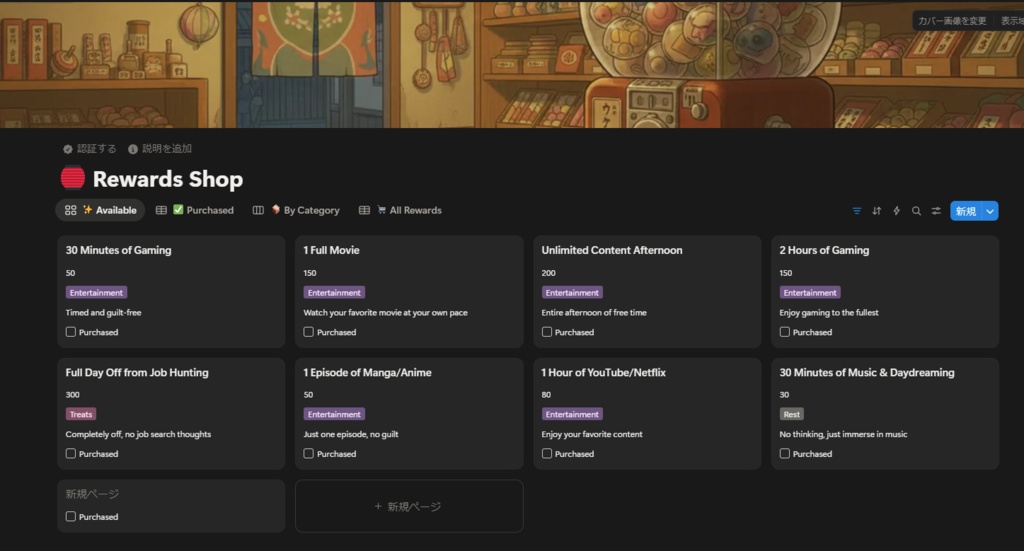Check Purchased on 30 Minutes of Gaming
The height and width of the screenshot is (551, 1024).
(71, 332)
